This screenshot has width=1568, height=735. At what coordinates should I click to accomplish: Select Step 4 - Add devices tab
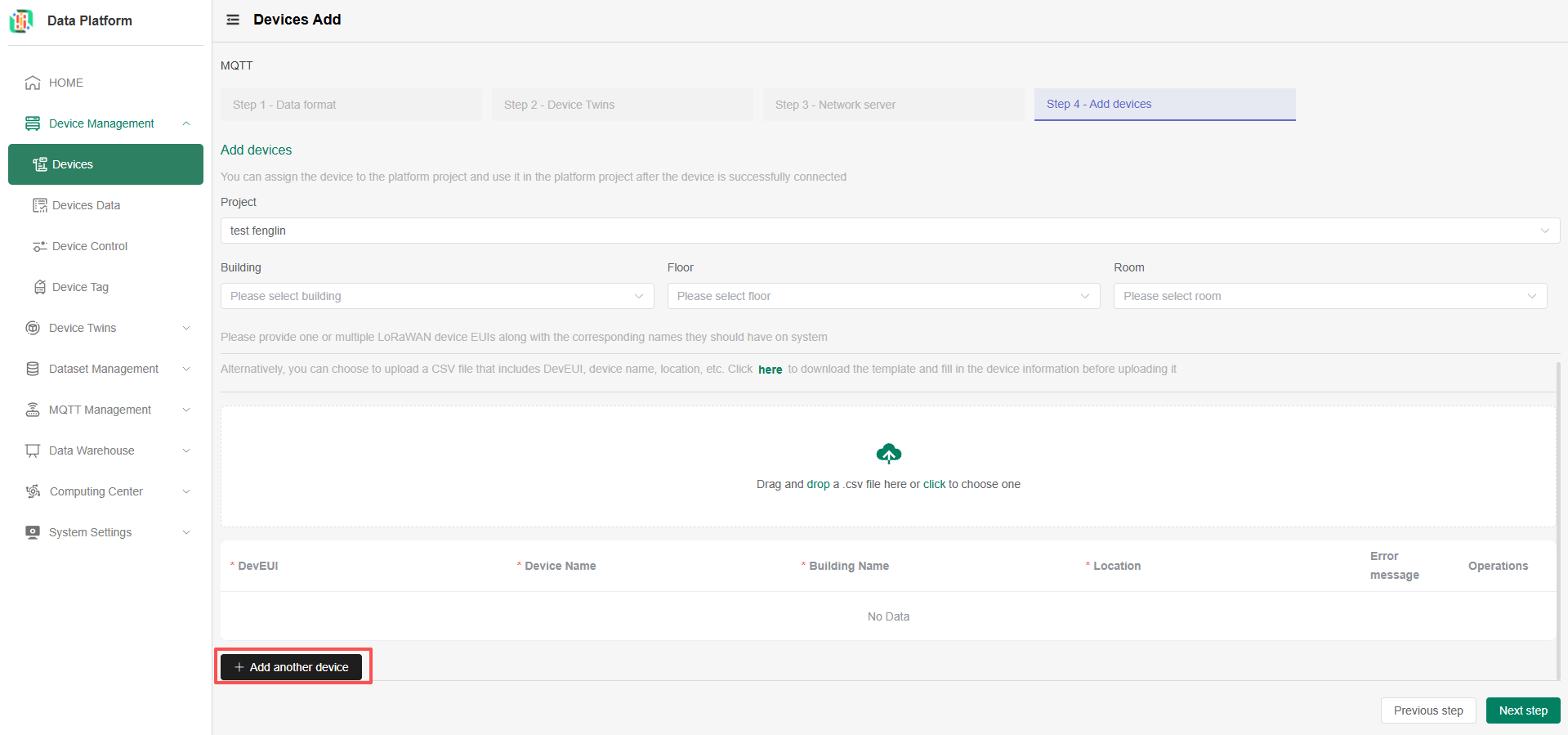click(x=1165, y=105)
